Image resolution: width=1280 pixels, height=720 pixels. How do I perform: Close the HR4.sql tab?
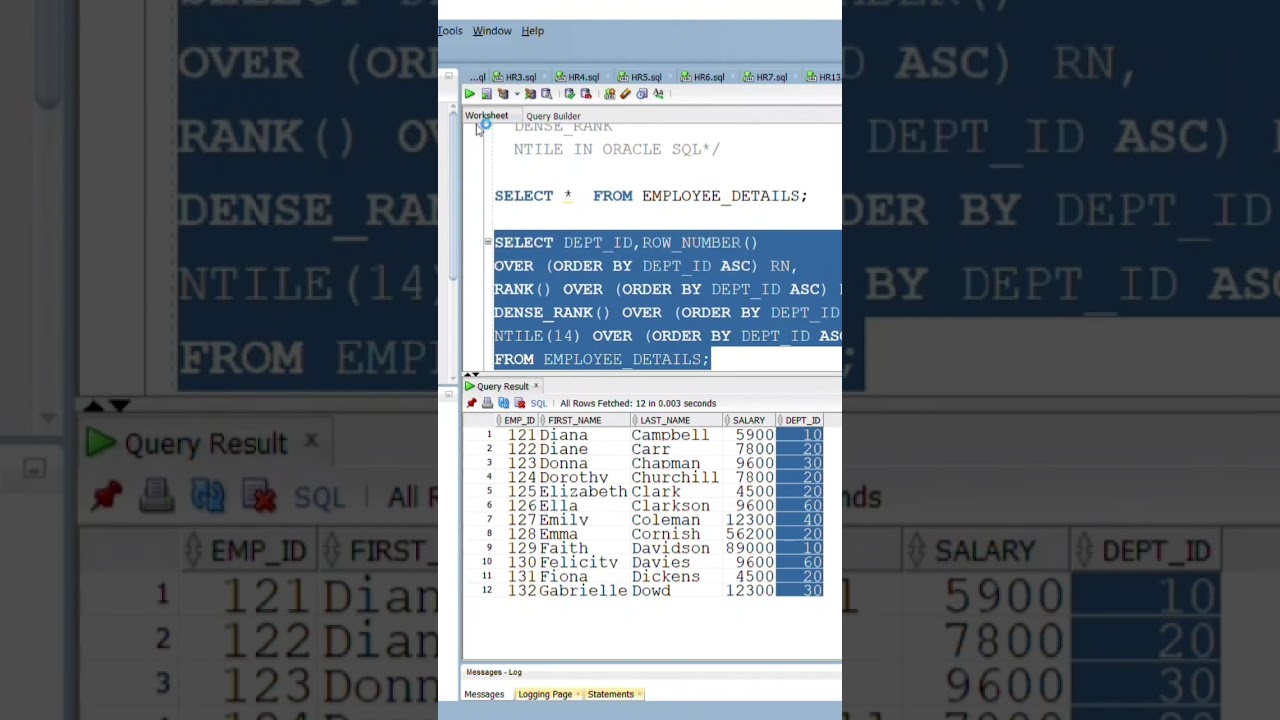[607, 76]
